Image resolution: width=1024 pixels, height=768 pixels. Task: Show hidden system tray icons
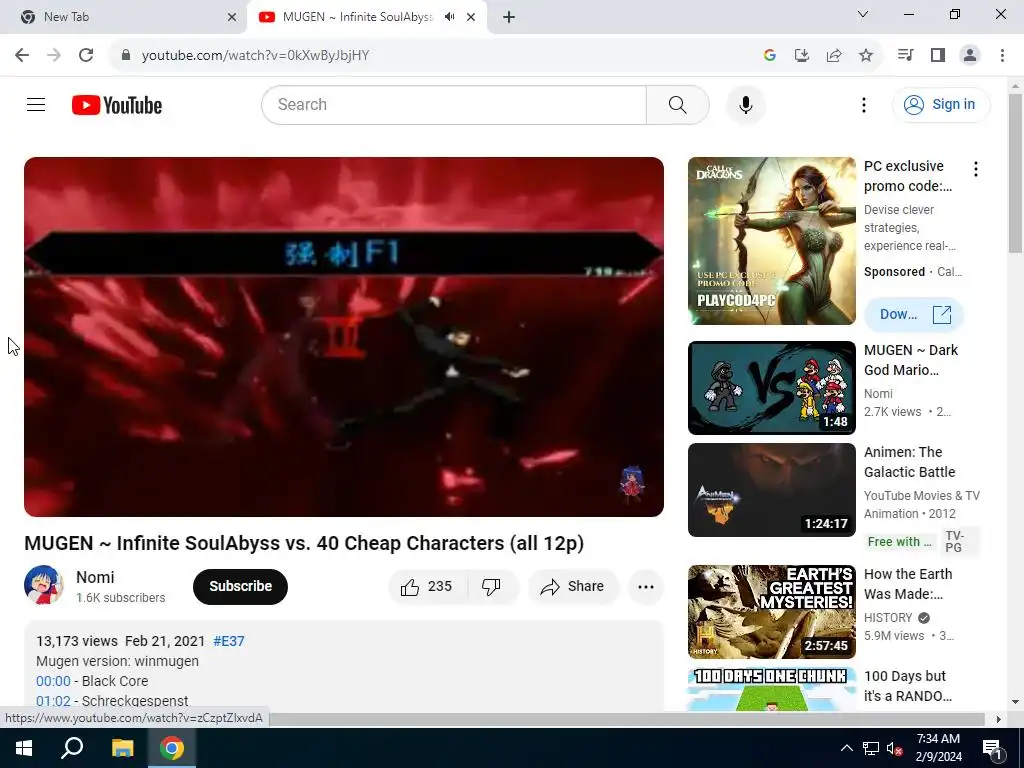point(846,748)
